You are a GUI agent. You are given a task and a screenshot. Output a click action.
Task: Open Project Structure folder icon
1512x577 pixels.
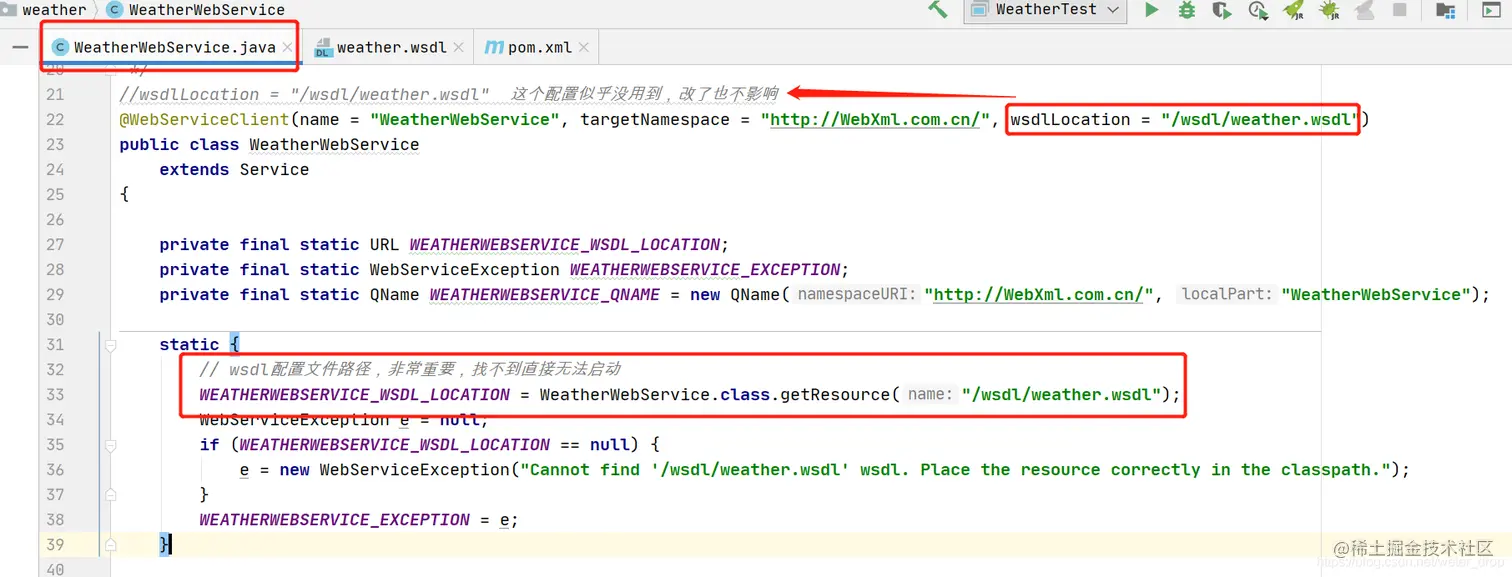pyautogui.click(x=1444, y=10)
